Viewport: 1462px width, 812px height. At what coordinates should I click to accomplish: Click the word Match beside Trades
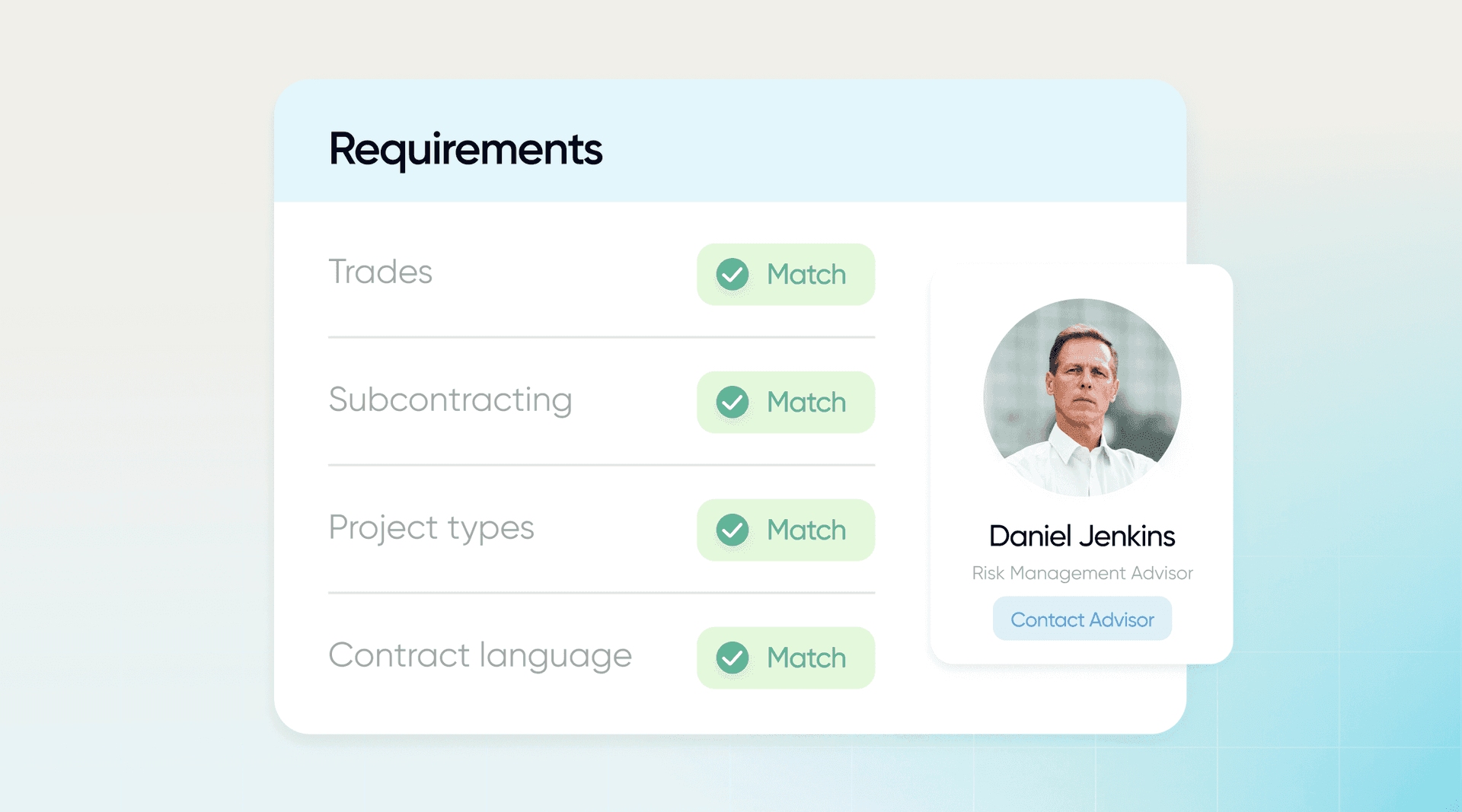(x=806, y=275)
